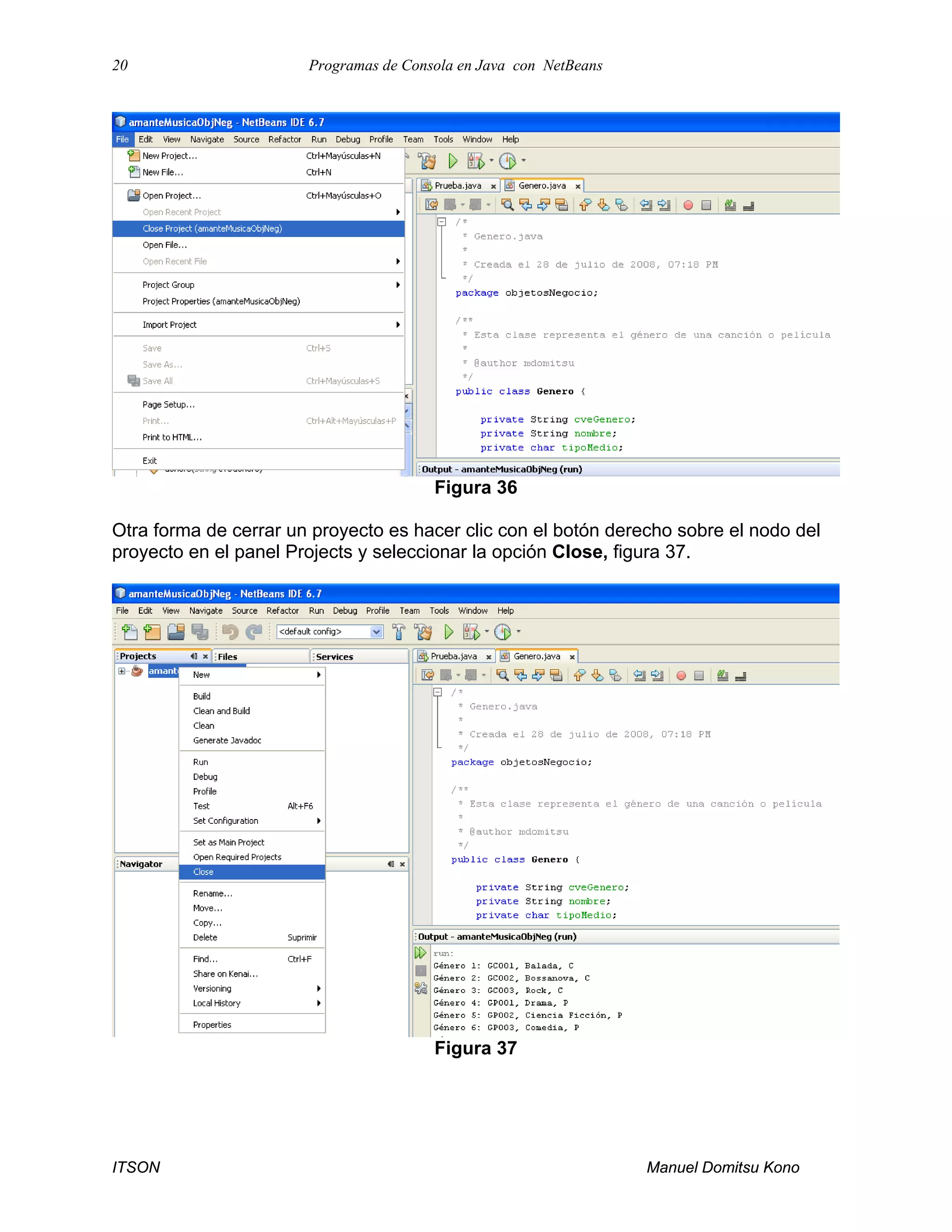
Task: Select Close in project context menu
Action: point(252,872)
